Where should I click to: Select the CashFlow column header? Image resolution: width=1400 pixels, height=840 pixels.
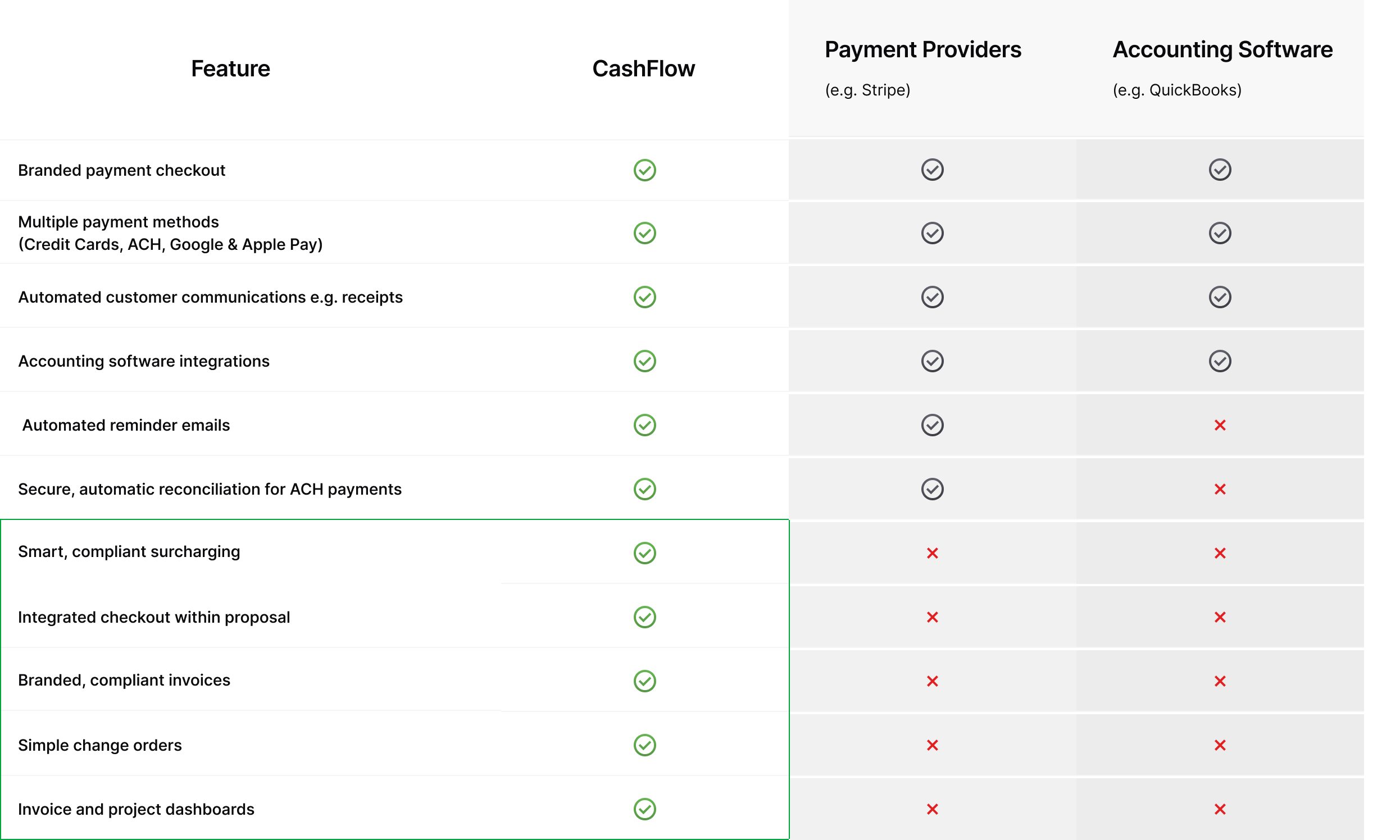tap(643, 69)
